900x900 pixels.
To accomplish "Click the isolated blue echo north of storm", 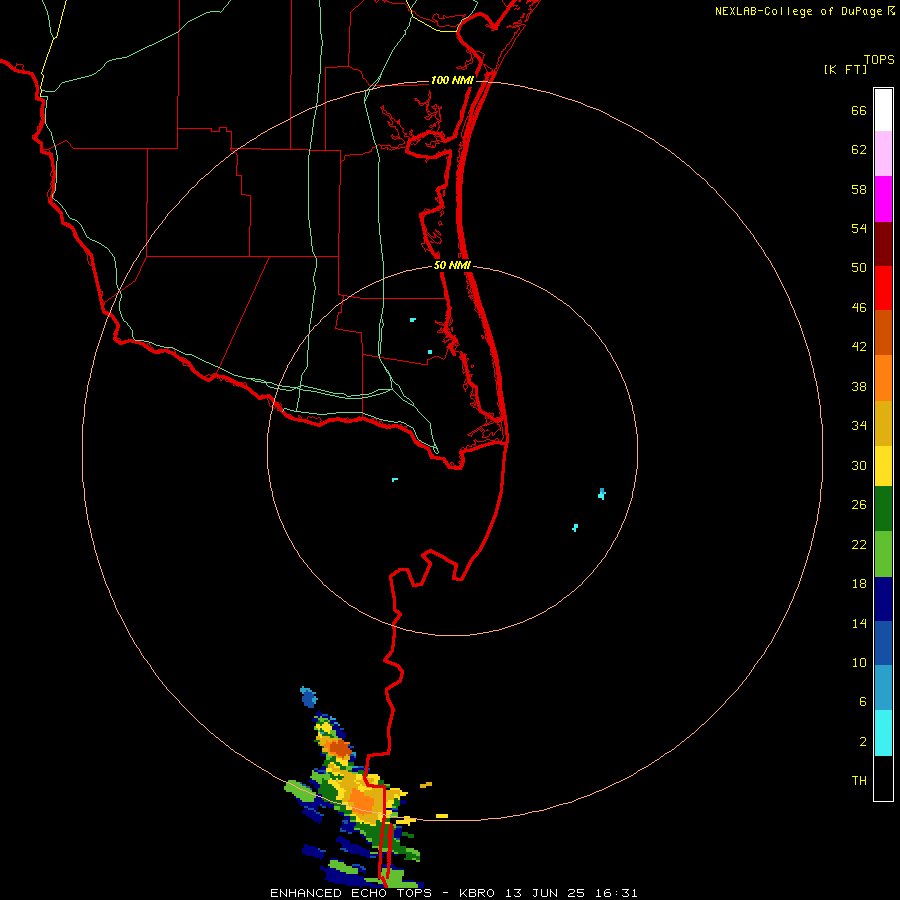I will 309,697.
